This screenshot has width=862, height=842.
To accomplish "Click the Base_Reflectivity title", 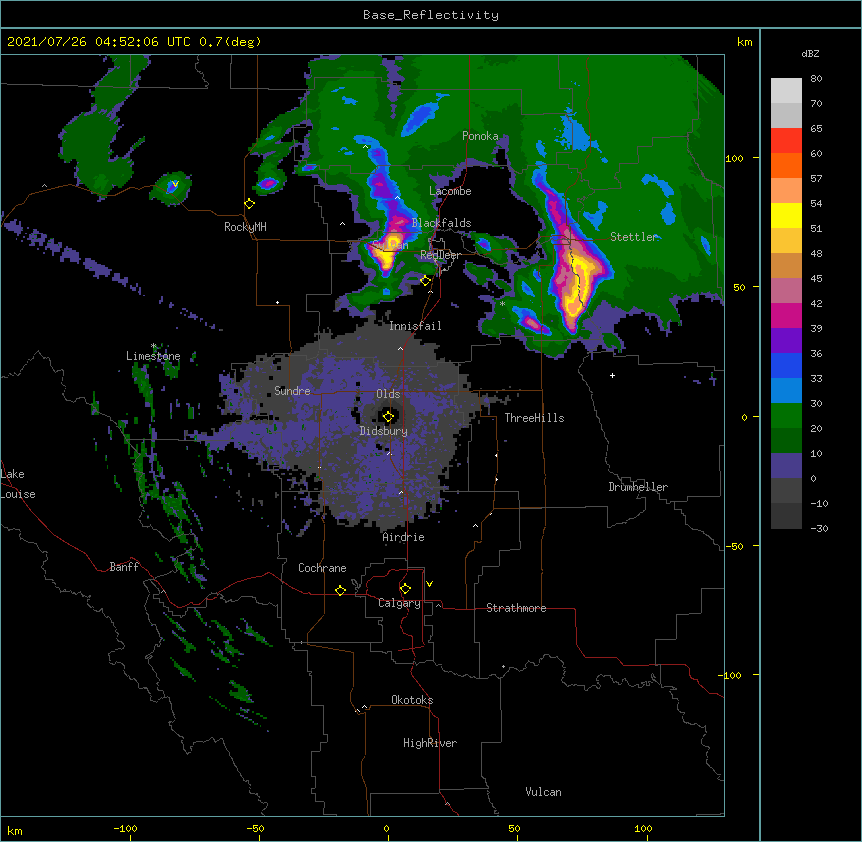I will pos(431,15).
